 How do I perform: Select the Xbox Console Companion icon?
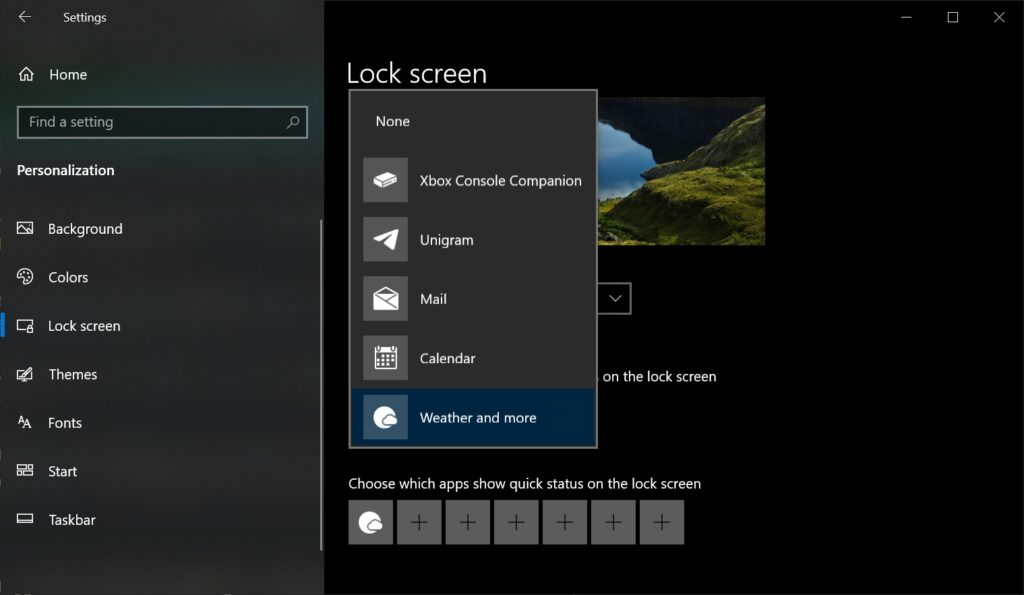click(385, 180)
